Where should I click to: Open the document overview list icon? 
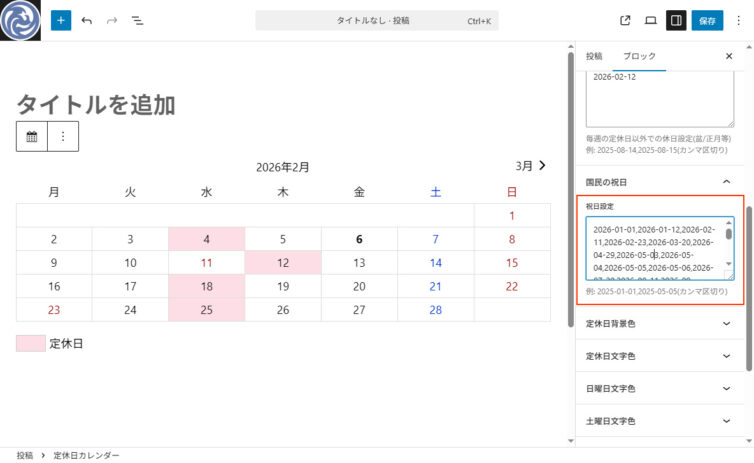pyautogui.click(x=138, y=20)
